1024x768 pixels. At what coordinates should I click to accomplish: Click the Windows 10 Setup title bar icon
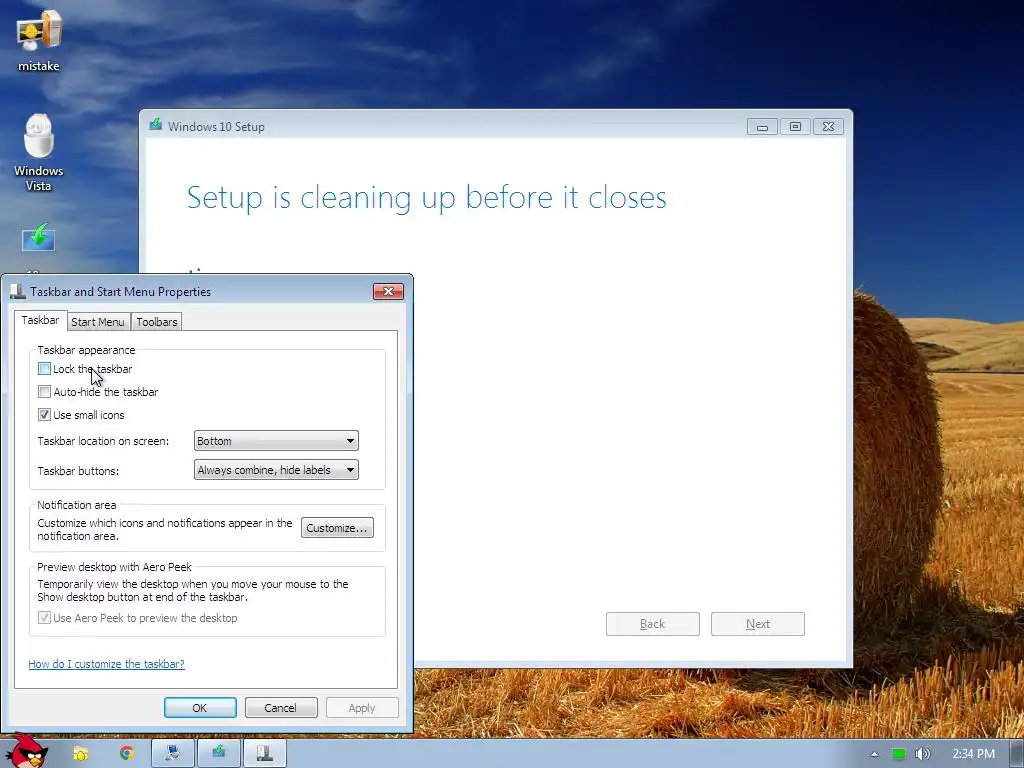155,125
